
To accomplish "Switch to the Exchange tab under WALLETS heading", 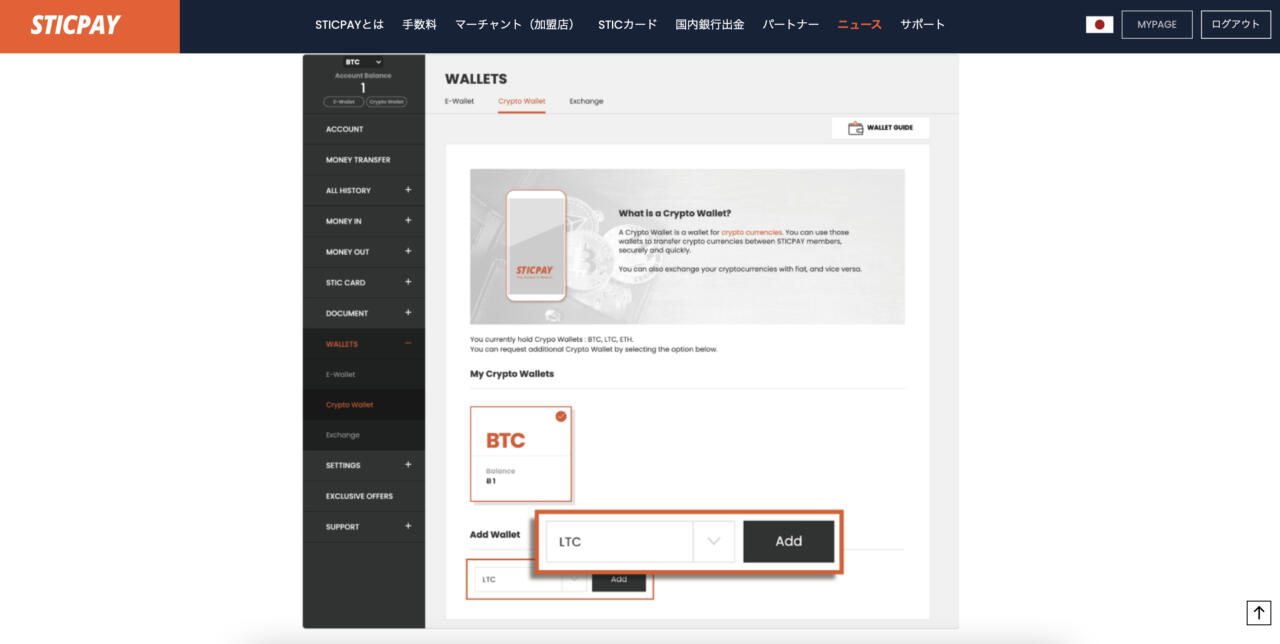I will point(586,101).
